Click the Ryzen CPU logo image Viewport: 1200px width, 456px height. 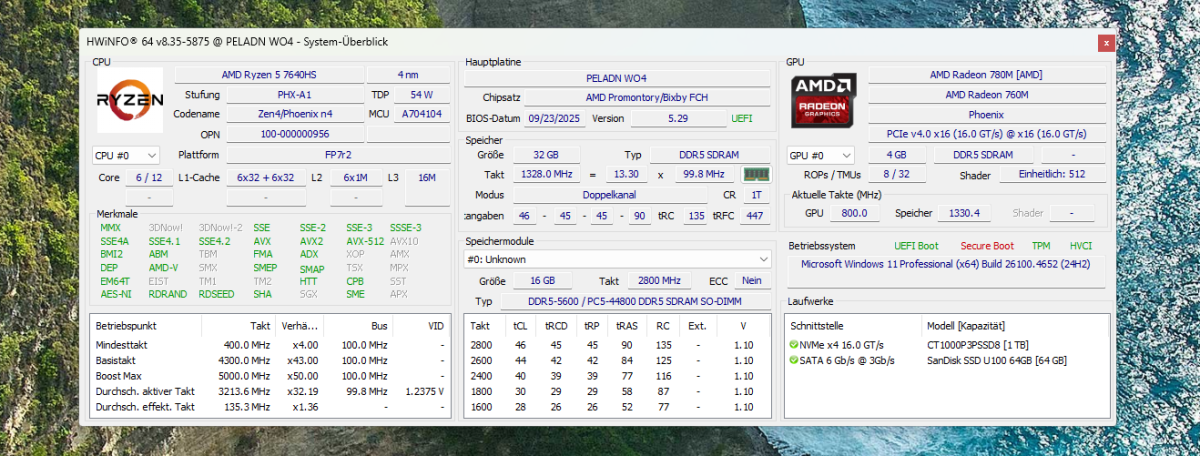(130, 100)
